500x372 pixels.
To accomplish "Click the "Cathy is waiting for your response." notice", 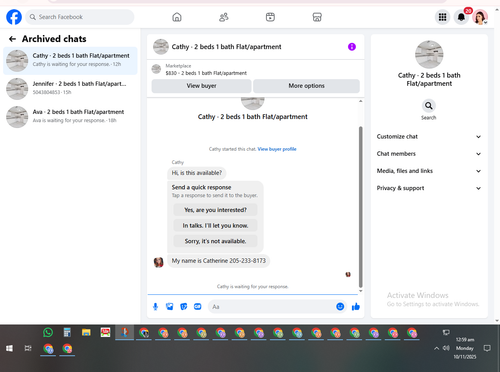I will pos(252,287).
